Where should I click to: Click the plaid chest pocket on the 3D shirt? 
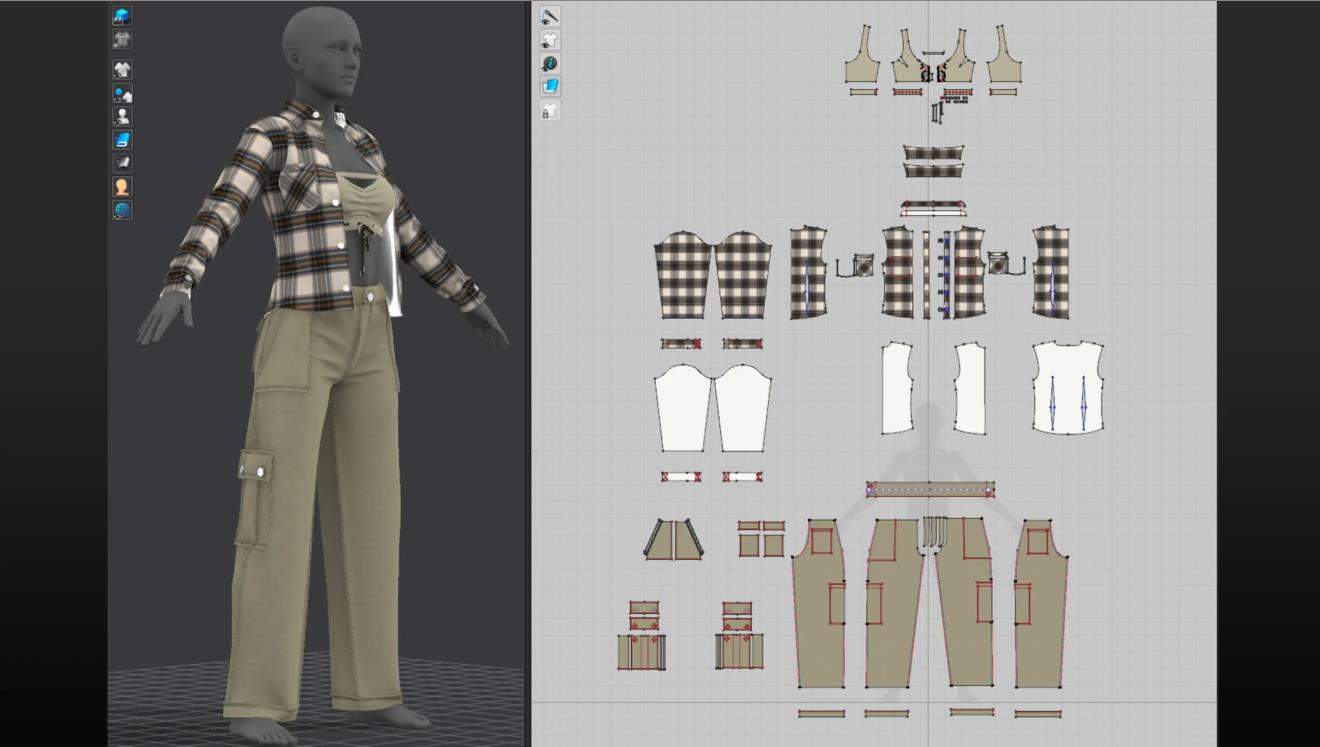tap(301, 185)
